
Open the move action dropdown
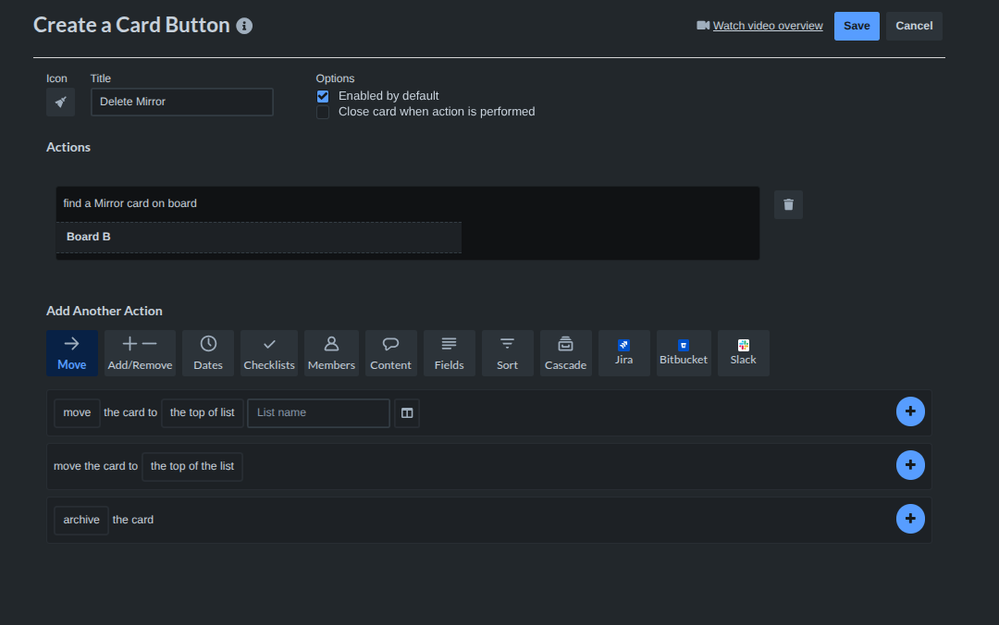pyautogui.click(x=76, y=411)
